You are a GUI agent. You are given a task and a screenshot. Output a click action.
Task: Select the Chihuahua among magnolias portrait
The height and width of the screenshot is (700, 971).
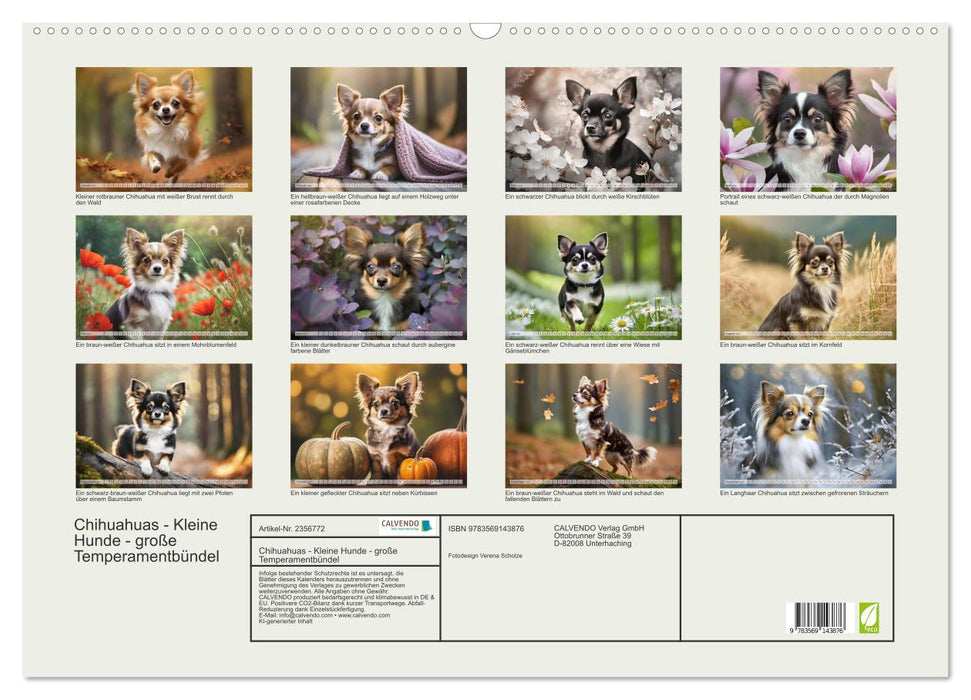point(808,129)
